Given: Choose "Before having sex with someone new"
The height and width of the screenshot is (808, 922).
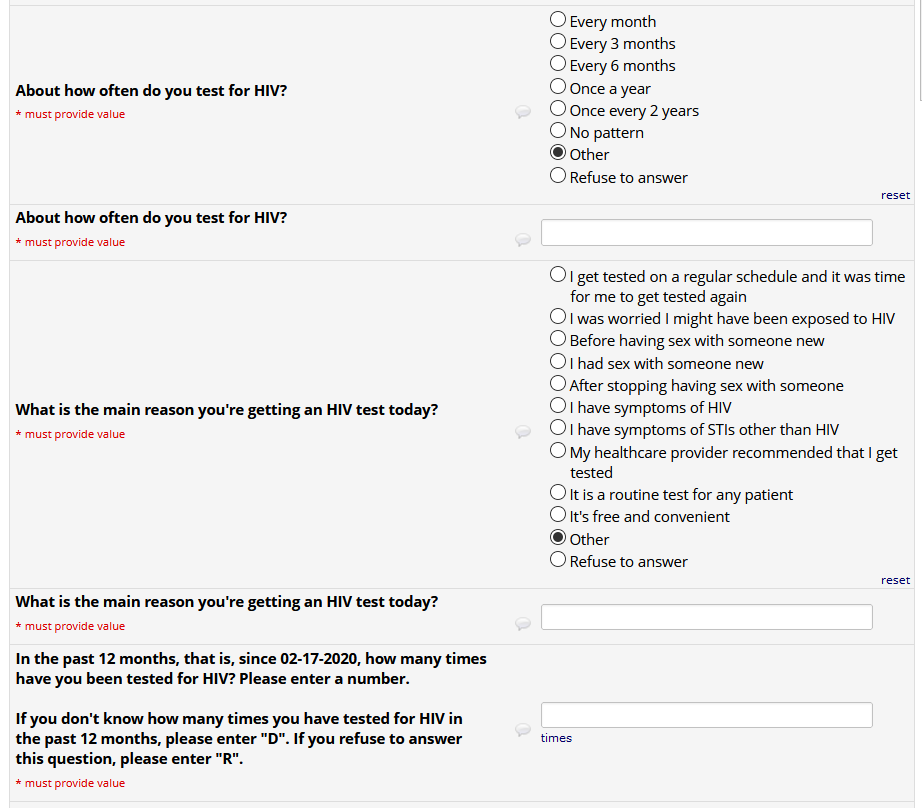Looking at the screenshot, I should pyautogui.click(x=558, y=340).
